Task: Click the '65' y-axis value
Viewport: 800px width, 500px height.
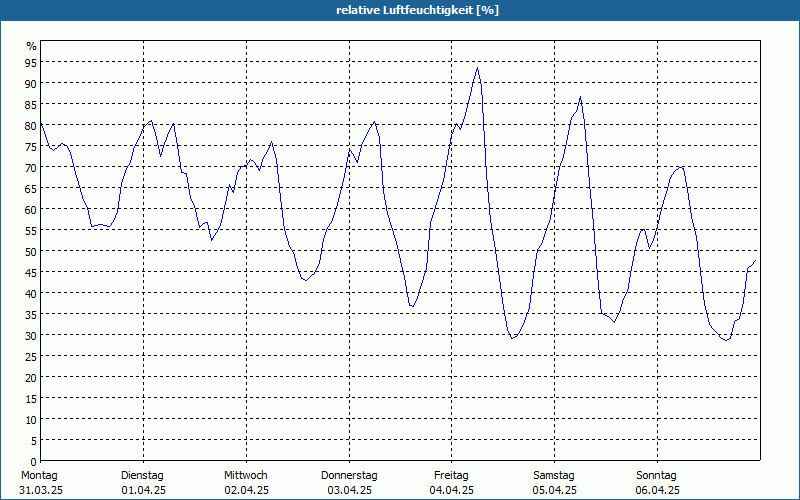Action: (x=31, y=188)
